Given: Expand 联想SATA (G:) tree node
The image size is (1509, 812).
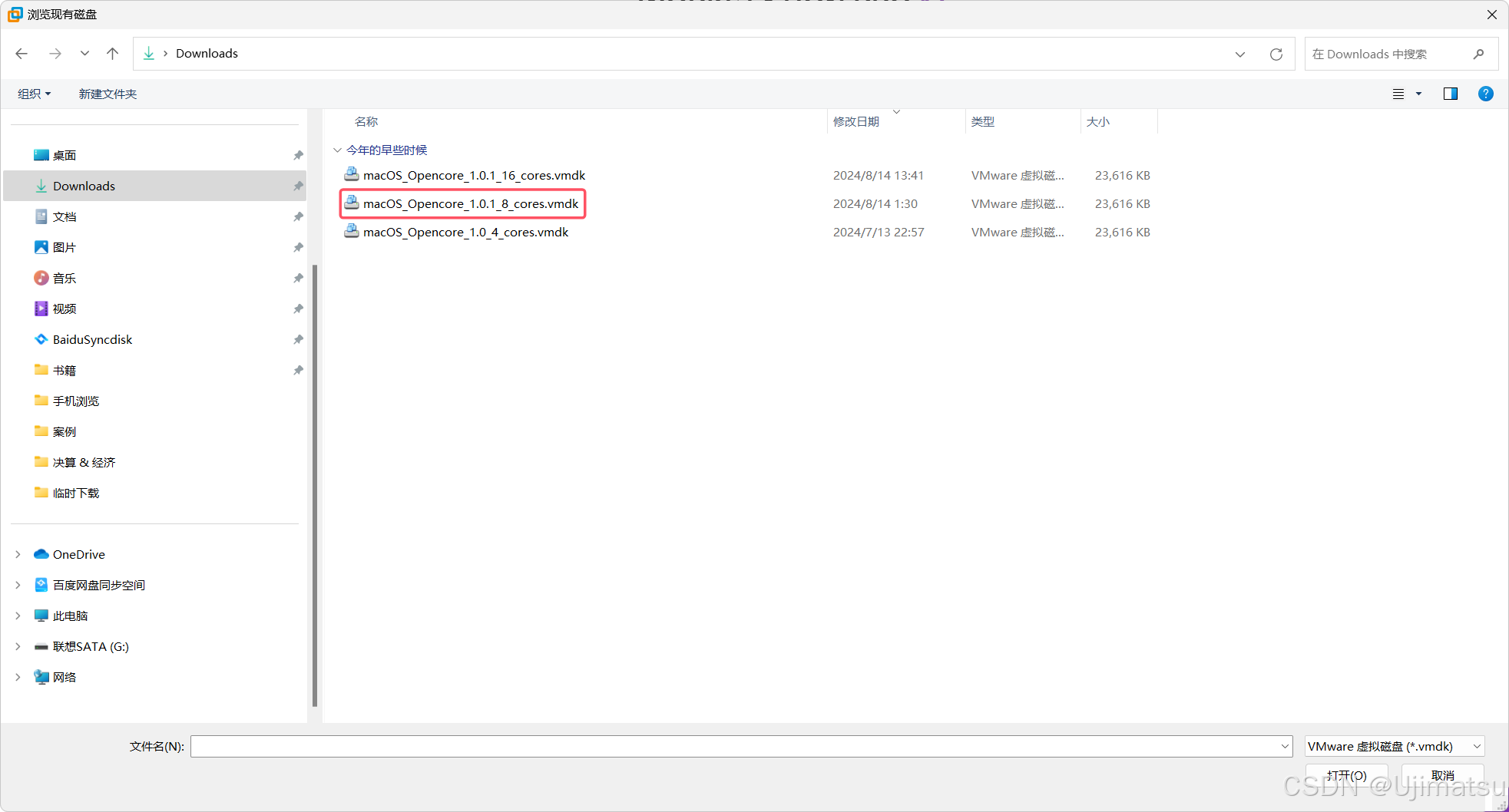Looking at the screenshot, I should [18, 646].
